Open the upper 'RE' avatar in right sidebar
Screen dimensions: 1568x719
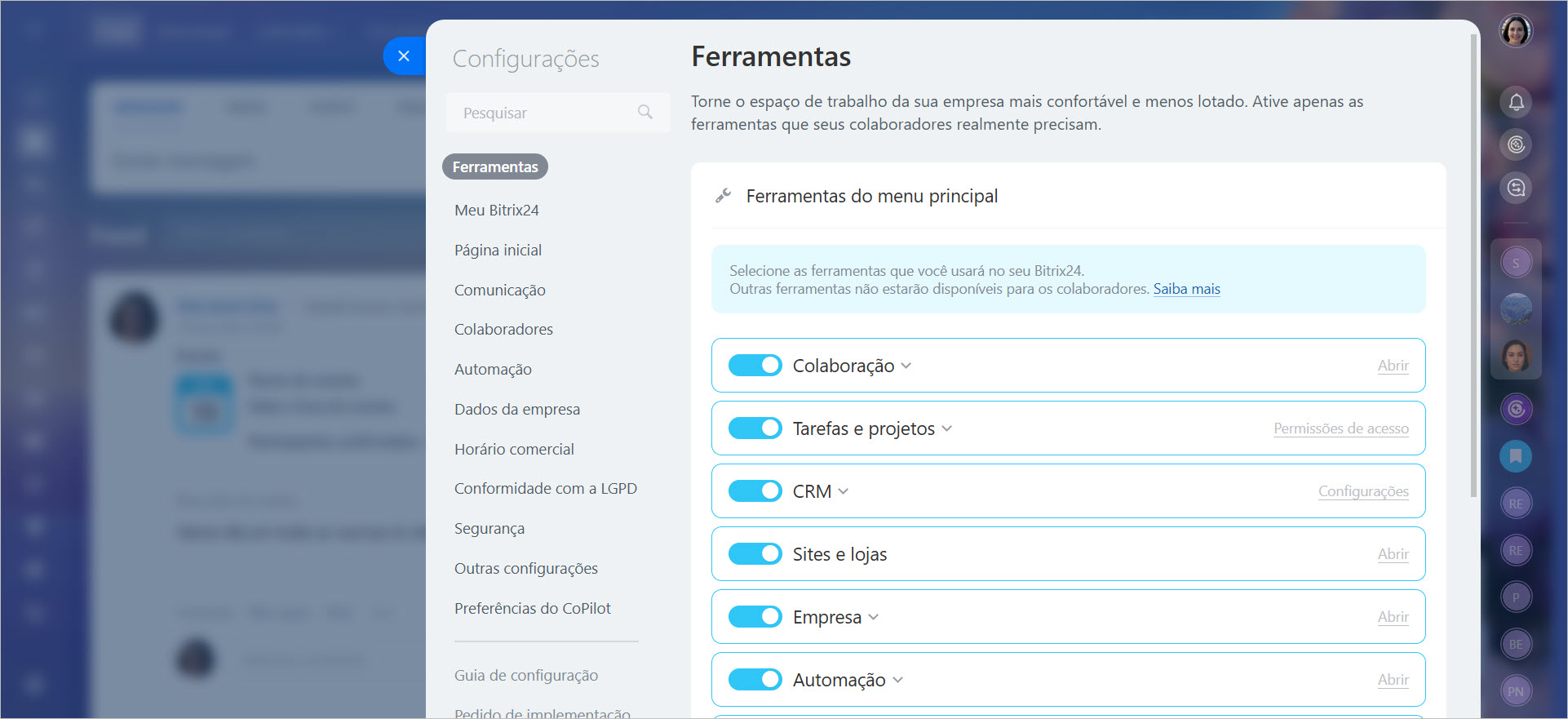tap(1516, 504)
